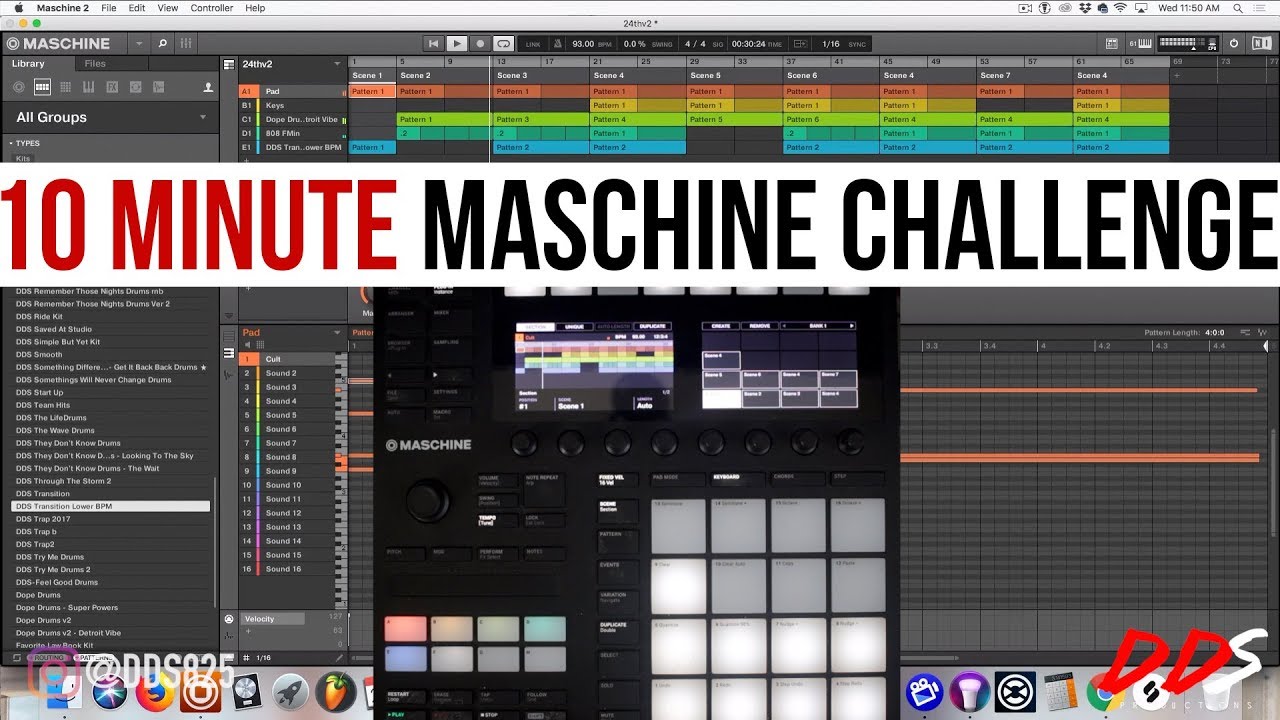Adjust the 93.00 BPM tempo value

pos(582,44)
